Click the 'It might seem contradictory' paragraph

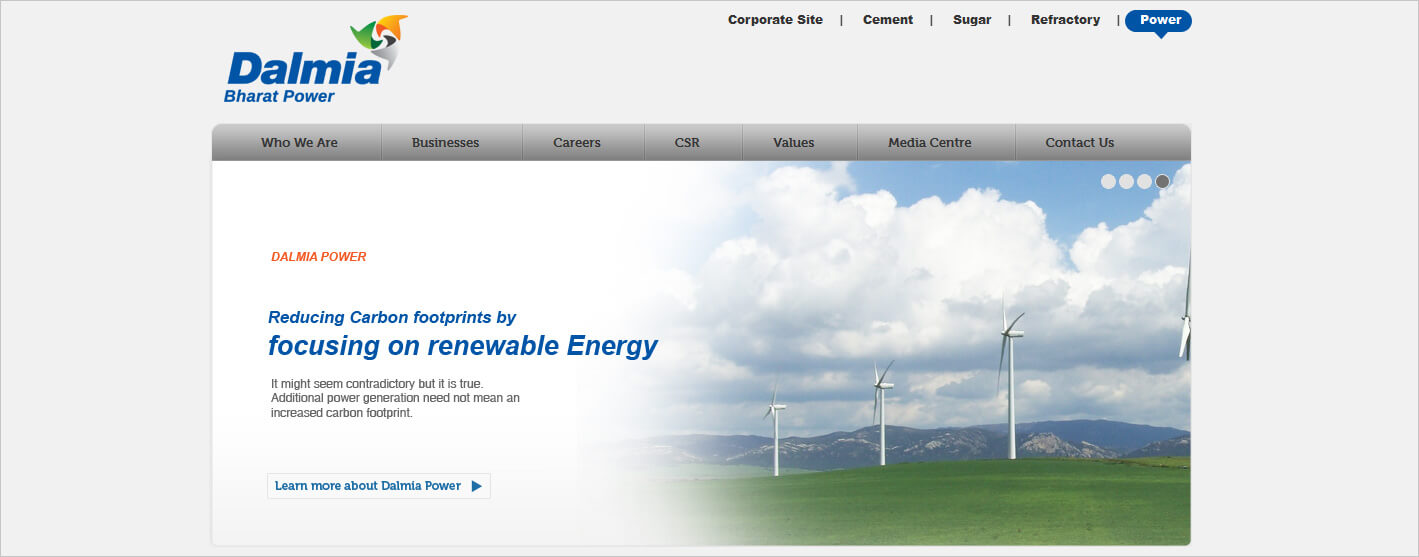tap(396, 398)
